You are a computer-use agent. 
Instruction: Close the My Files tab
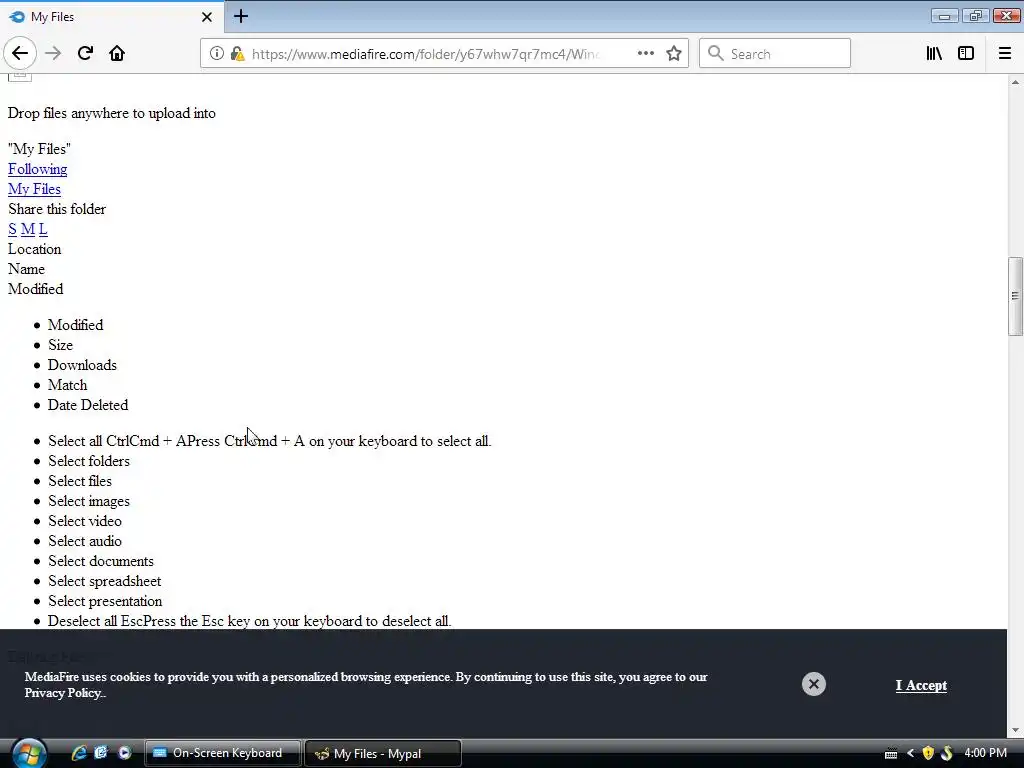coord(207,17)
